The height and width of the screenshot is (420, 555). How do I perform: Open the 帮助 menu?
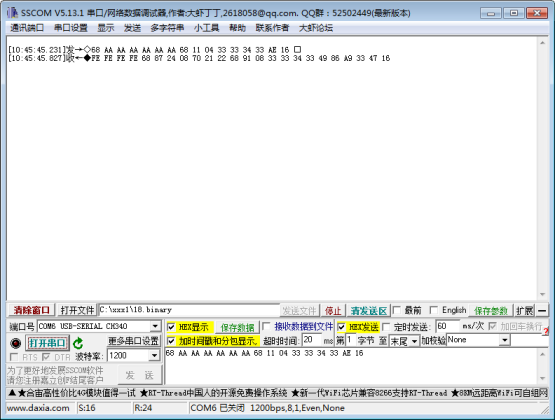pyautogui.click(x=237, y=28)
